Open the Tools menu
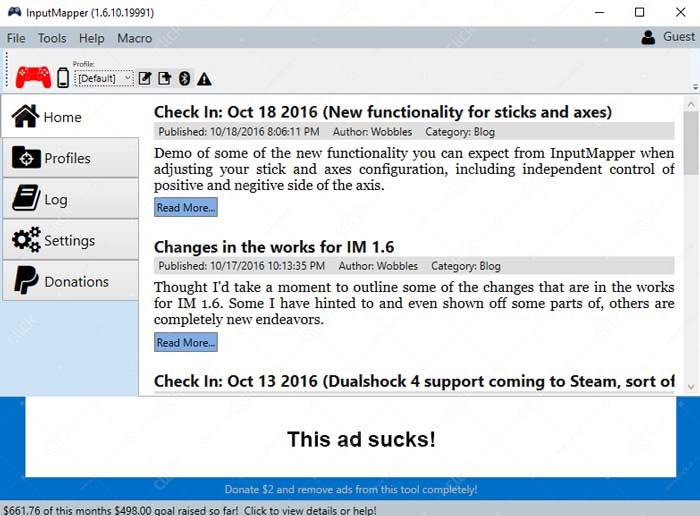Screen dimensions: 700x516 [x=52, y=38]
